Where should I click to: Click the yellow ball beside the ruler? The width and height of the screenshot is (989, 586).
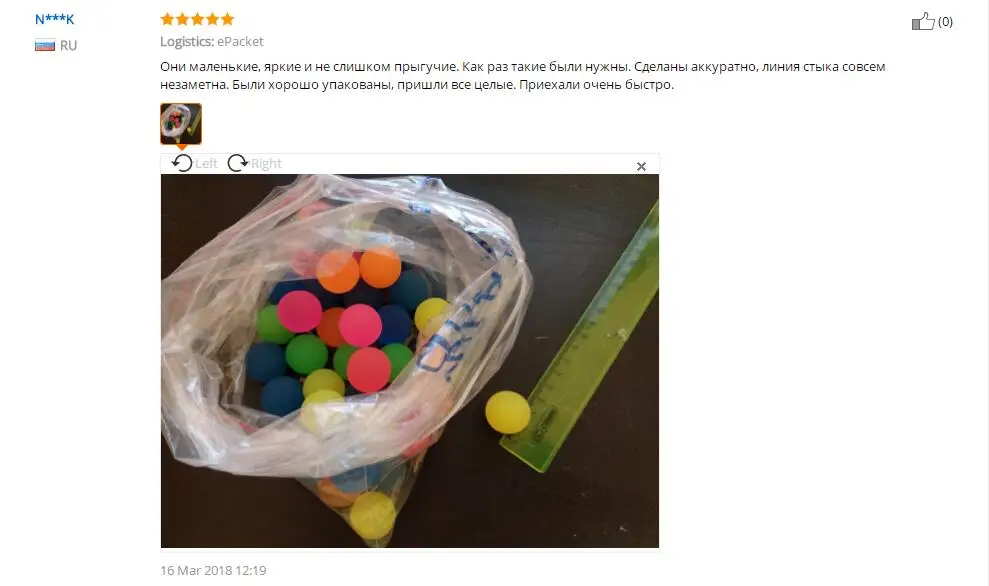[x=508, y=412]
